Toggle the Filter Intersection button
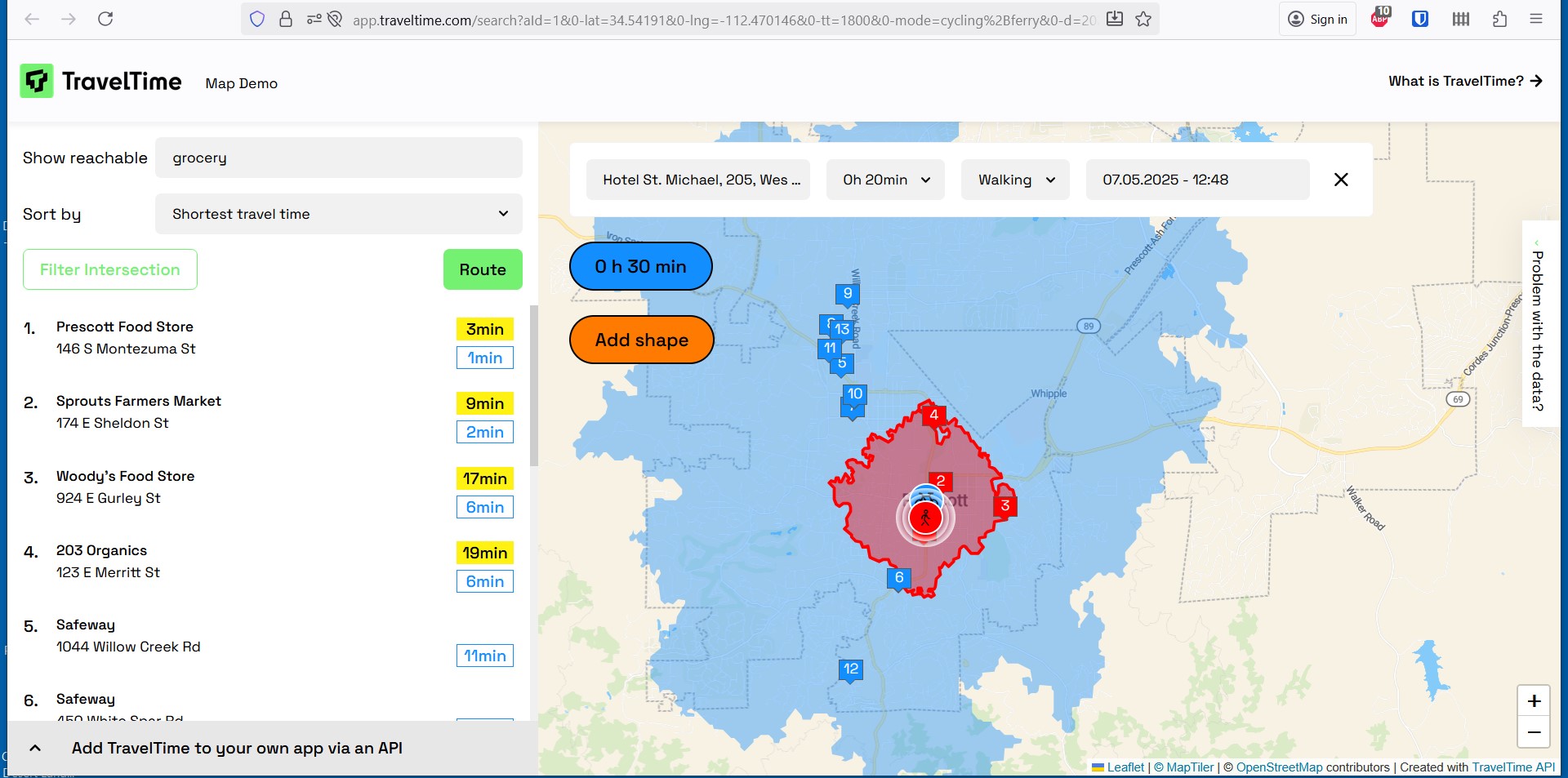 tap(110, 270)
